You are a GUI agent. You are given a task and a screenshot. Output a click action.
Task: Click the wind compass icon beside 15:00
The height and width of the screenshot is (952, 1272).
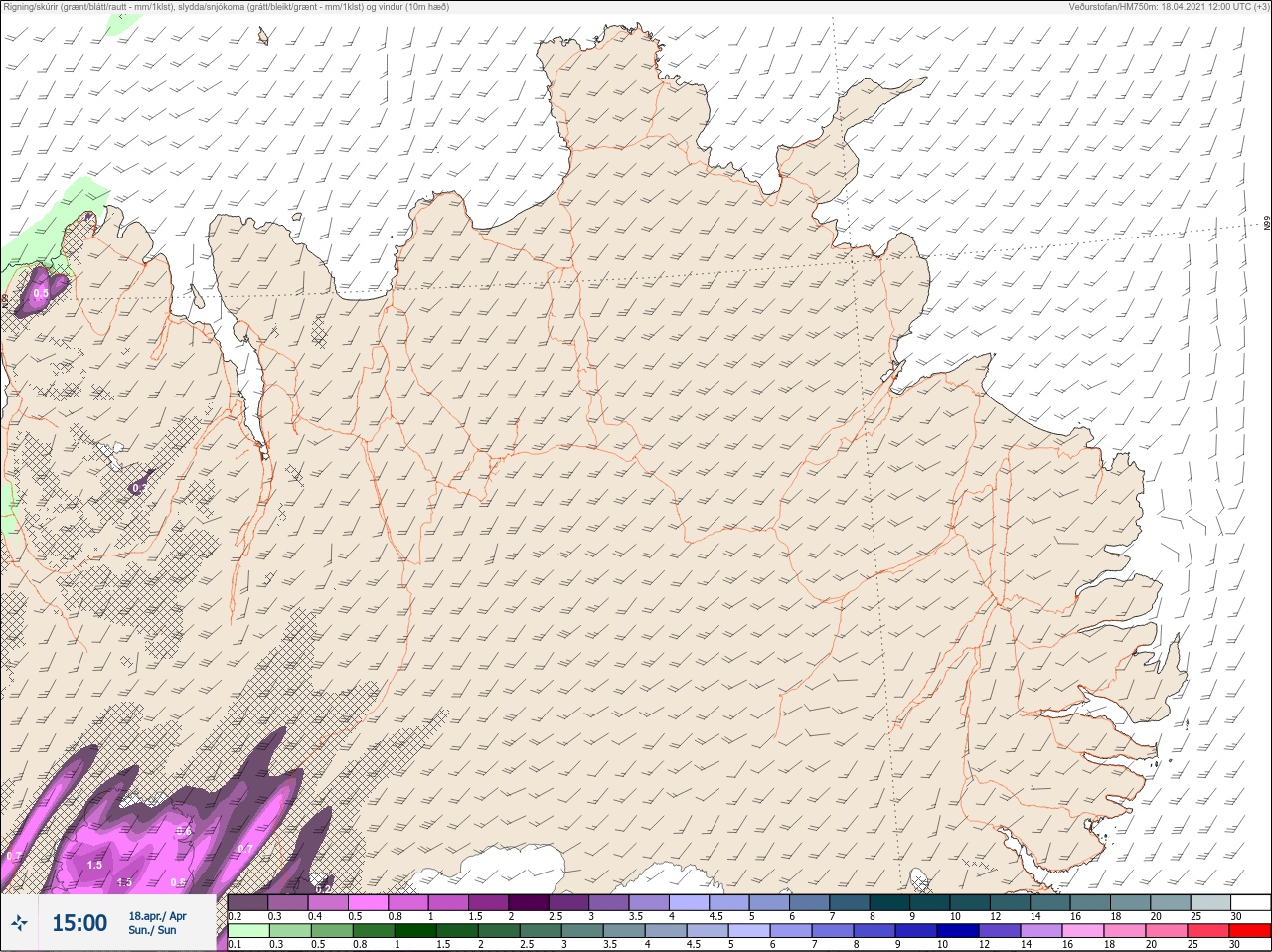point(20,923)
